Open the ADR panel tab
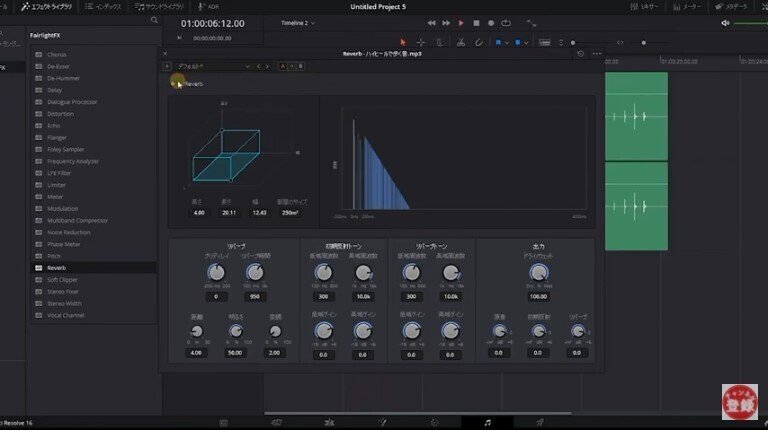The width and height of the screenshot is (768, 431). [209, 6]
